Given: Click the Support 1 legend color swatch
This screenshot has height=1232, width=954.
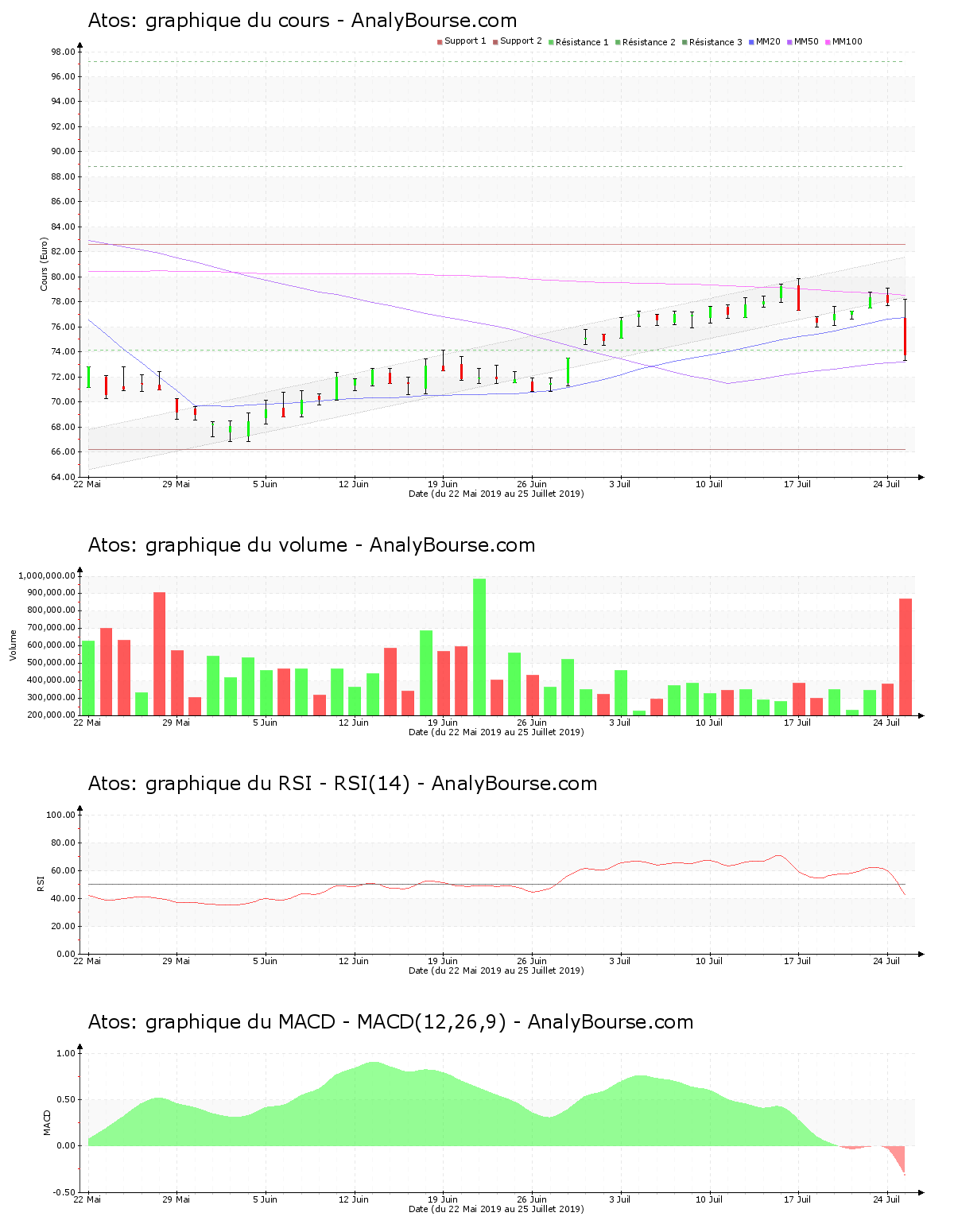Looking at the screenshot, I should pos(440,42).
